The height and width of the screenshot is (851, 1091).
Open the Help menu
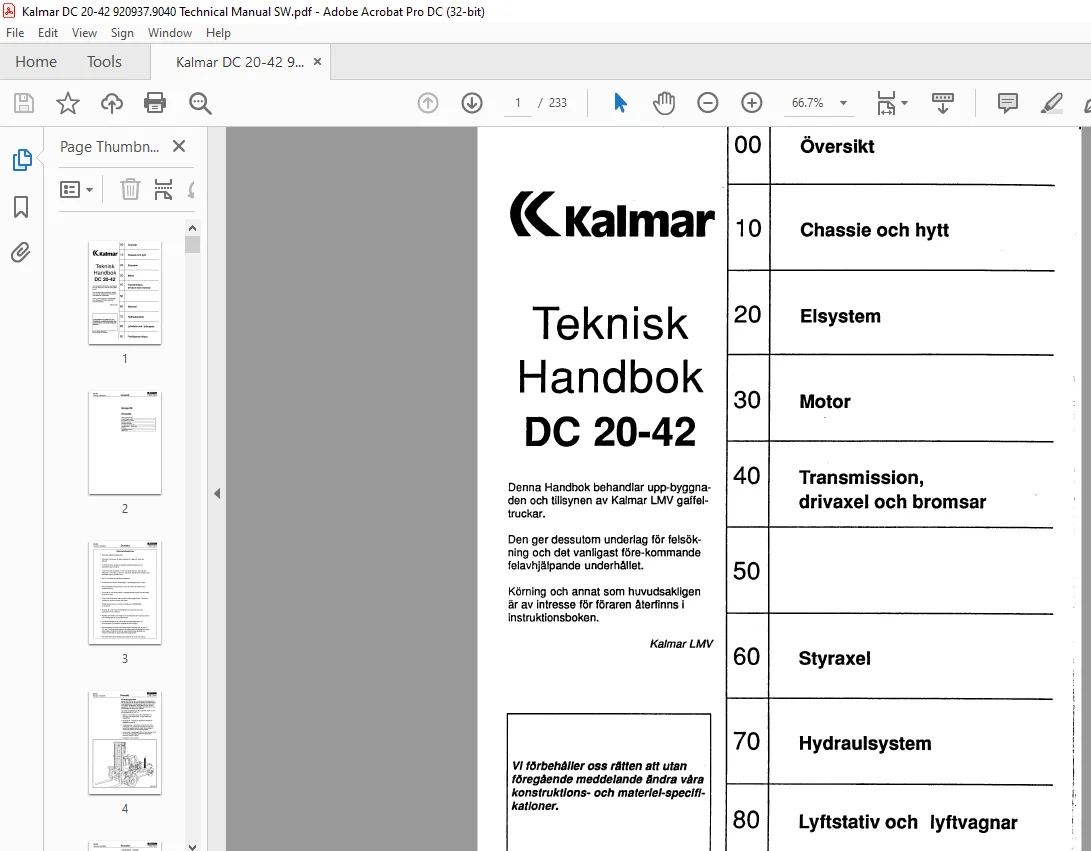pyautogui.click(x=218, y=33)
